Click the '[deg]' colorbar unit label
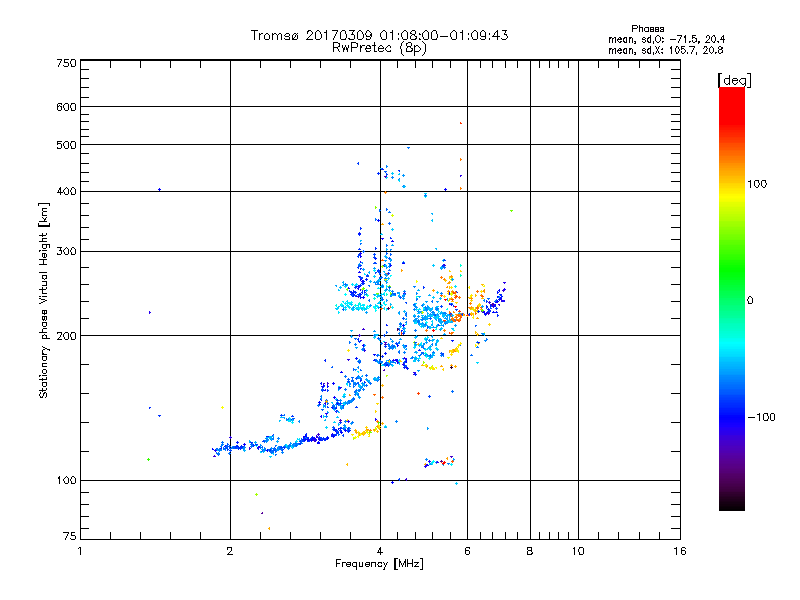Image resolution: width=800 pixels, height=600 pixels. point(734,80)
